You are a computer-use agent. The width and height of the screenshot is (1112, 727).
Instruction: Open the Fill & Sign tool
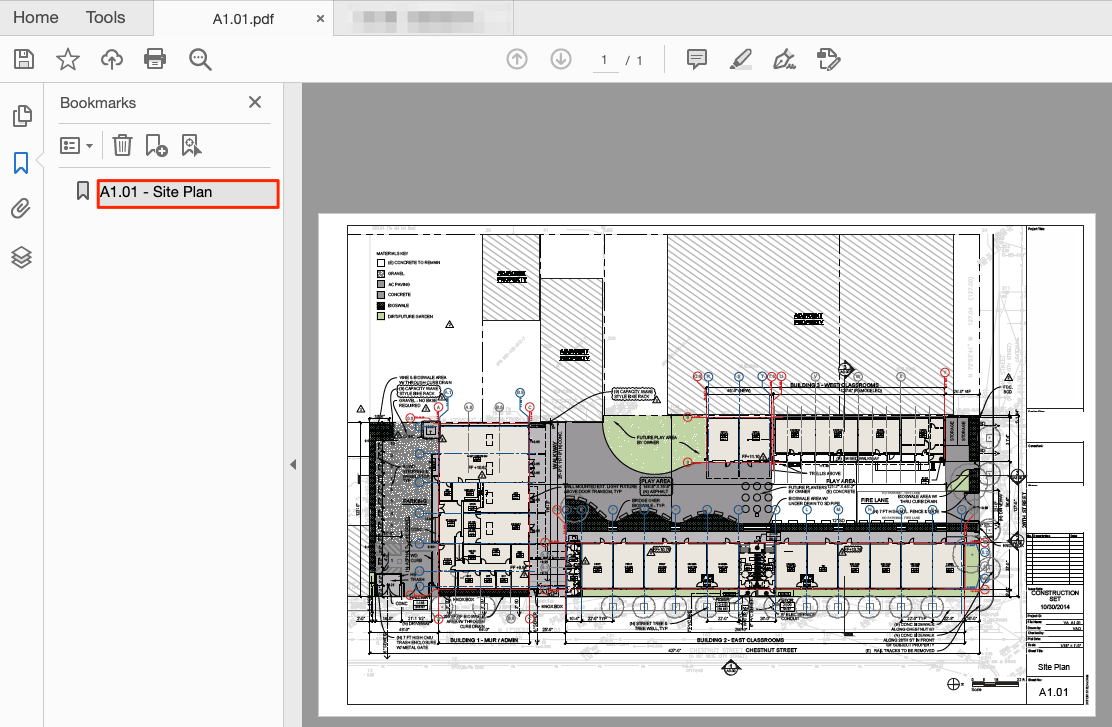click(784, 60)
